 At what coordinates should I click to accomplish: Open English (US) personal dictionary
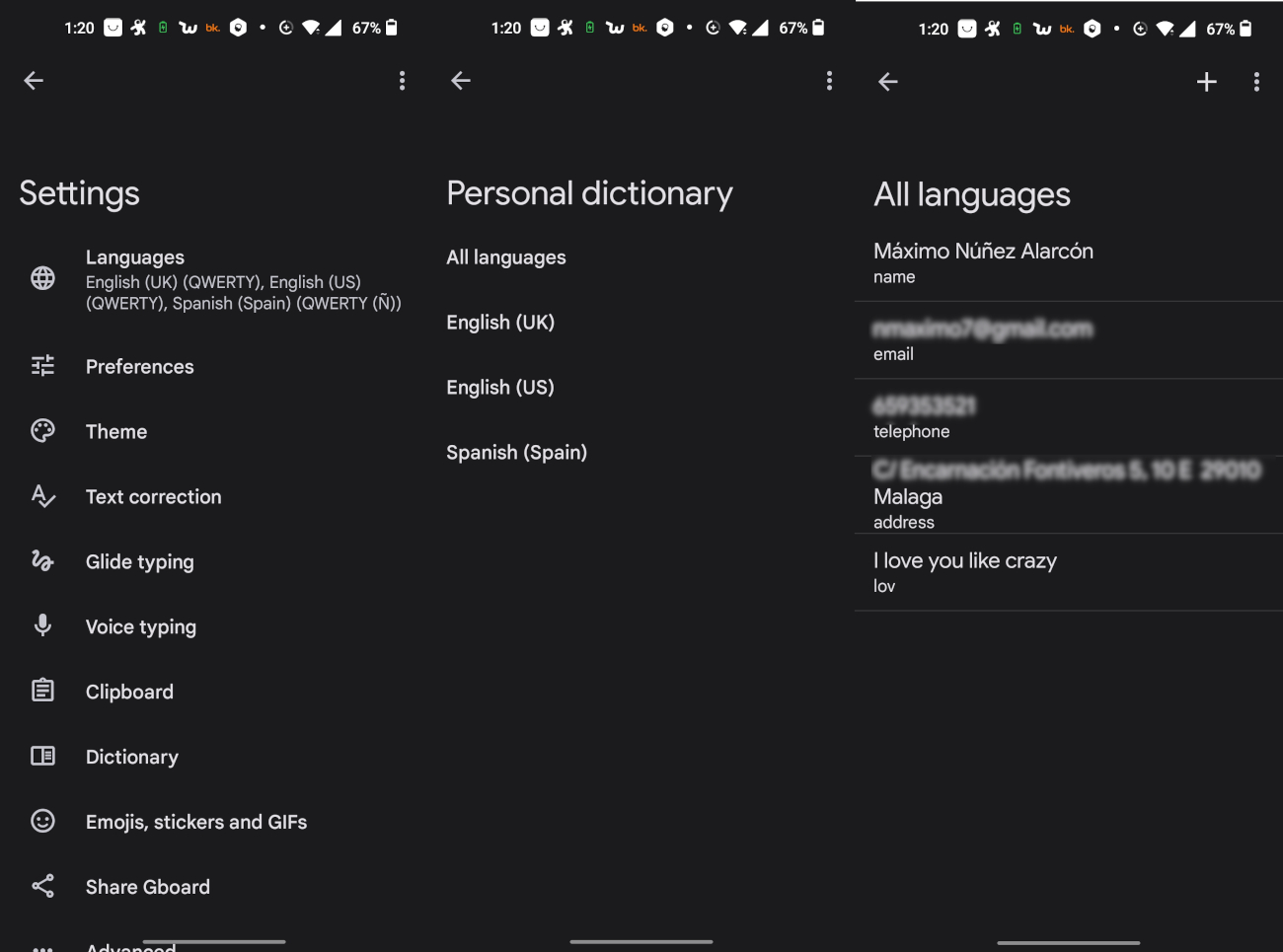pyautogui.click(x=500, y=388)
